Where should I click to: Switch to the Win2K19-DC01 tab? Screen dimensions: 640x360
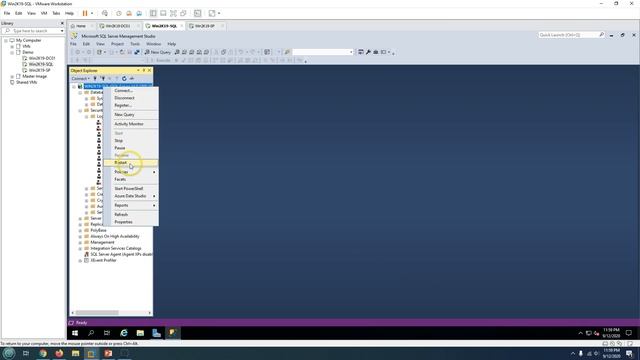coord(118,26)
